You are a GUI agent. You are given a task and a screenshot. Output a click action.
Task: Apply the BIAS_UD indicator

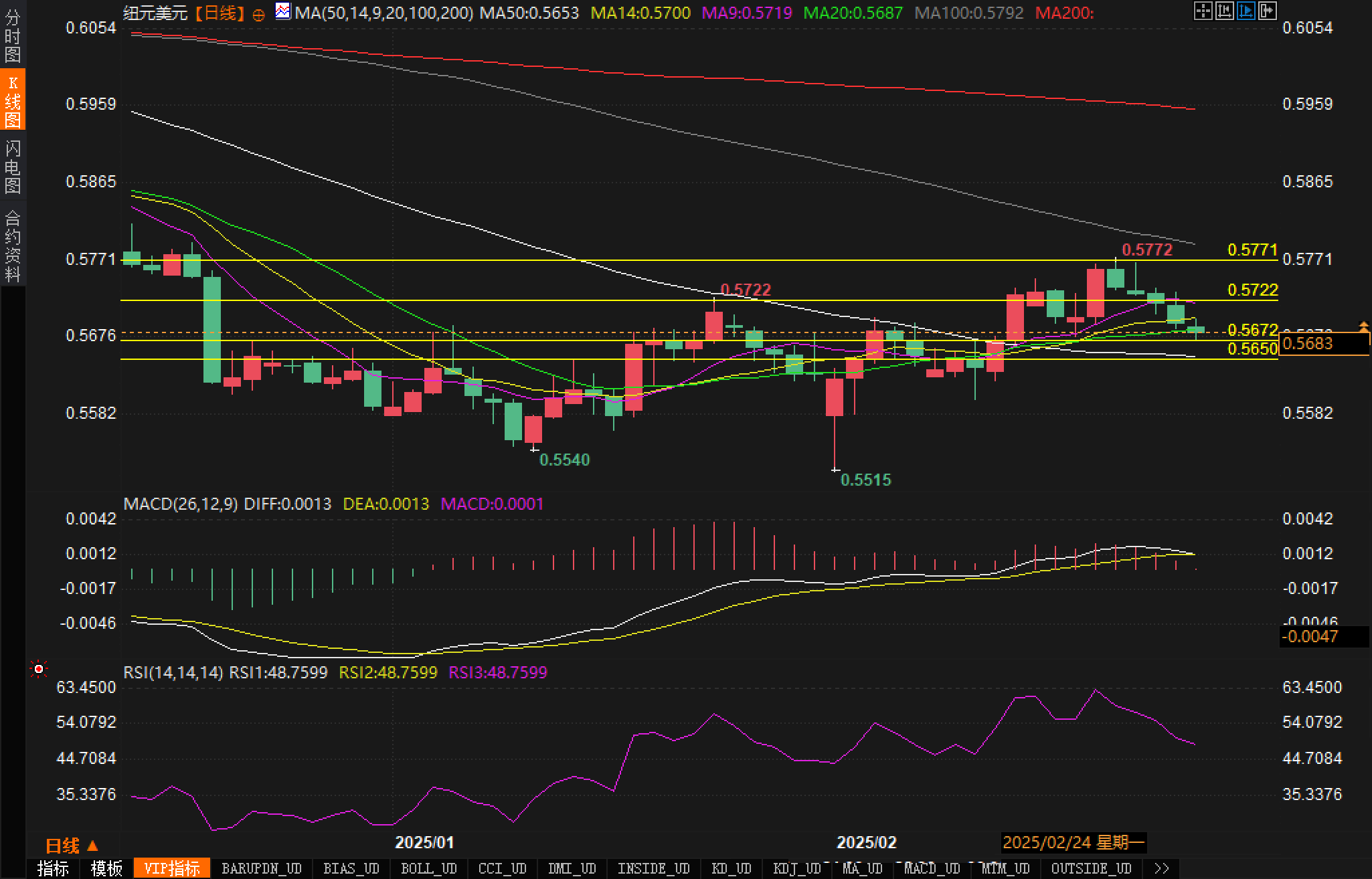point(351,868)
